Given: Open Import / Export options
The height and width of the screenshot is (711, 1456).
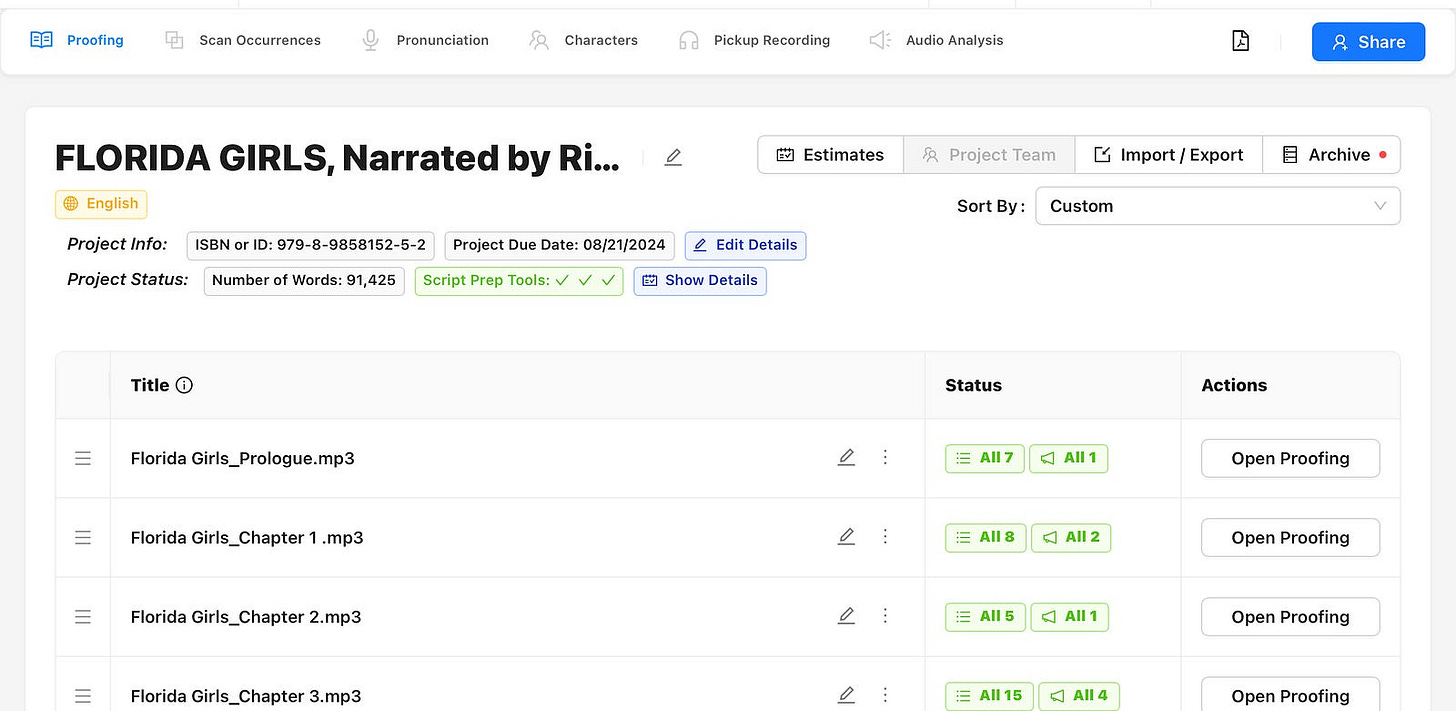Looking at the screenshot, I should [x=1169, y=155].
